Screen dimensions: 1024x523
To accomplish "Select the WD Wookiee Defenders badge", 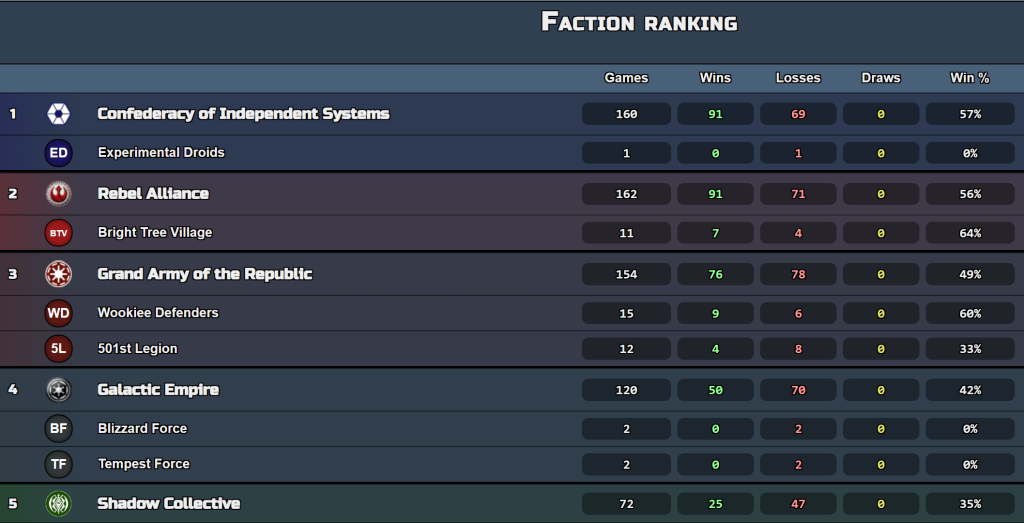I will [x=58, y=313].
